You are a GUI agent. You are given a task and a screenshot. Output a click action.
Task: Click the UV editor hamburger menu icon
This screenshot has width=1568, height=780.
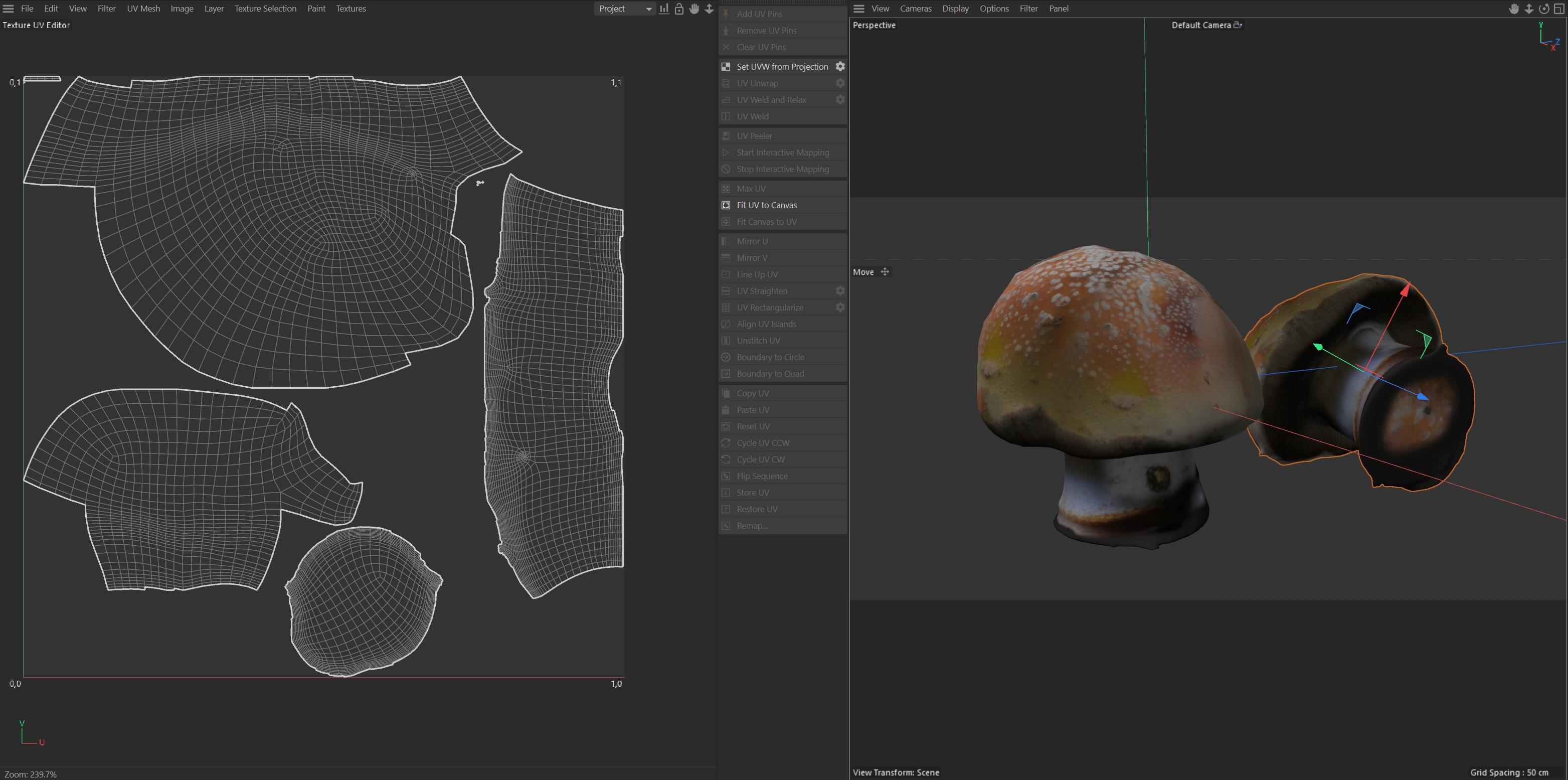tap(9, 9)
